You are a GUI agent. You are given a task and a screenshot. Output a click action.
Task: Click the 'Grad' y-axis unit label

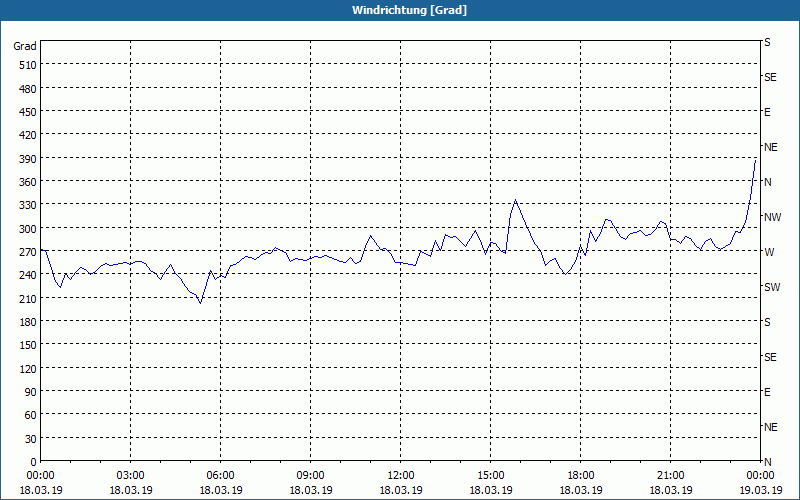click(25, 46)
